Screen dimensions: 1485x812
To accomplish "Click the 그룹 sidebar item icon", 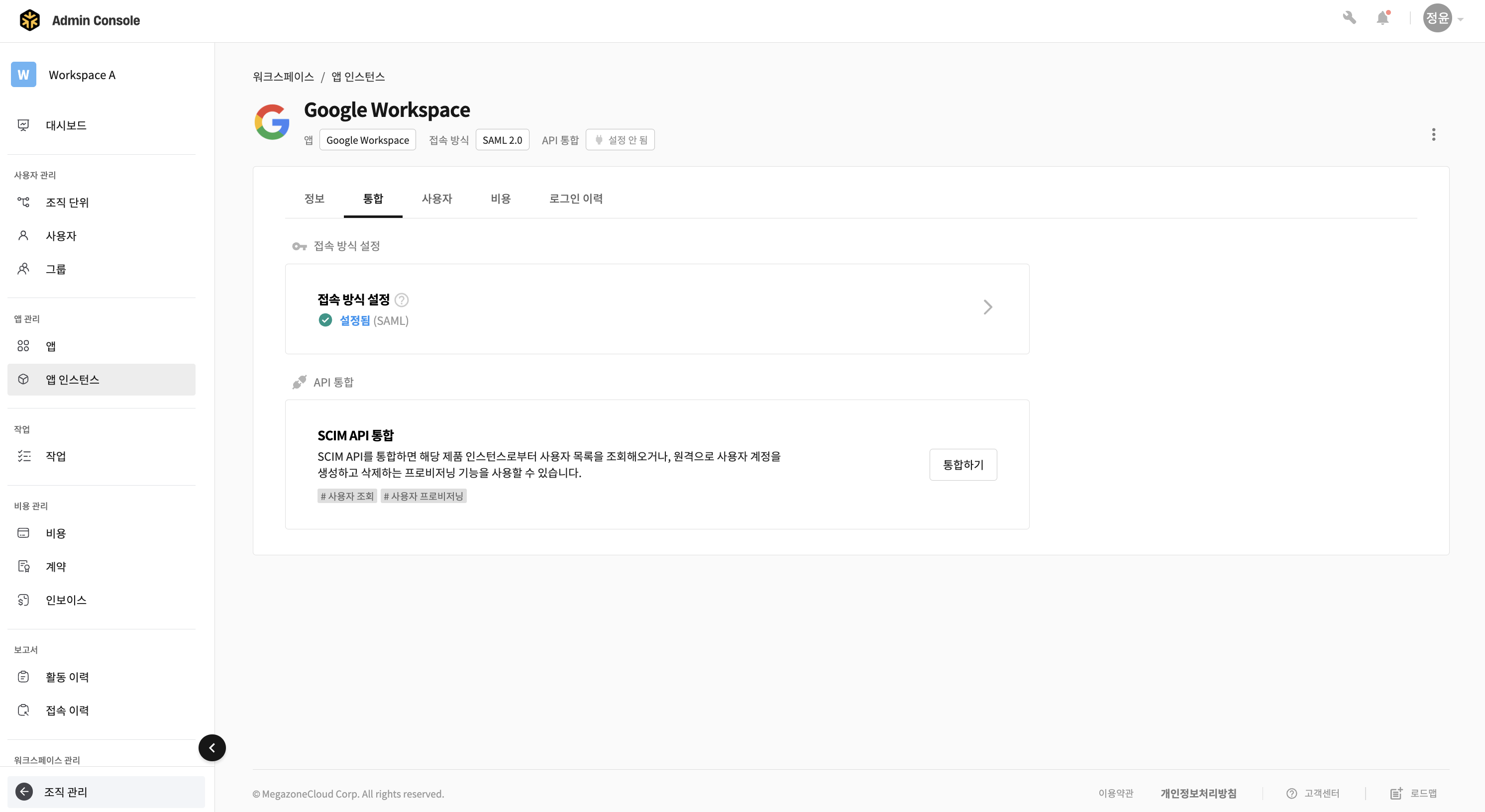I will (x=23, y=269).
